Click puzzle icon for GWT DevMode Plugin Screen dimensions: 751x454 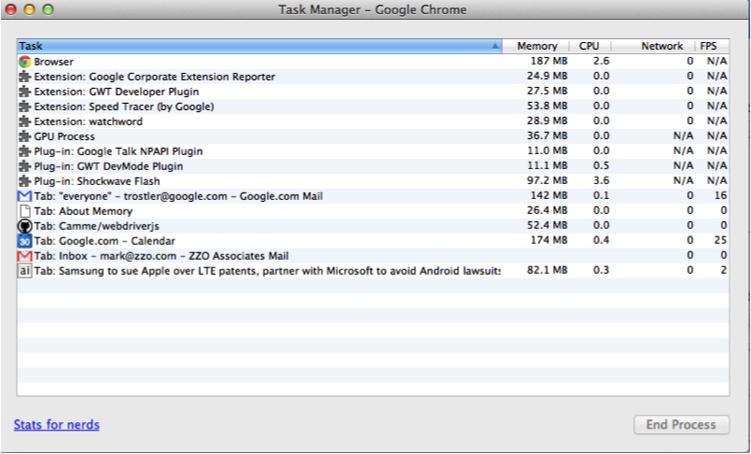(x=25, y=166)
